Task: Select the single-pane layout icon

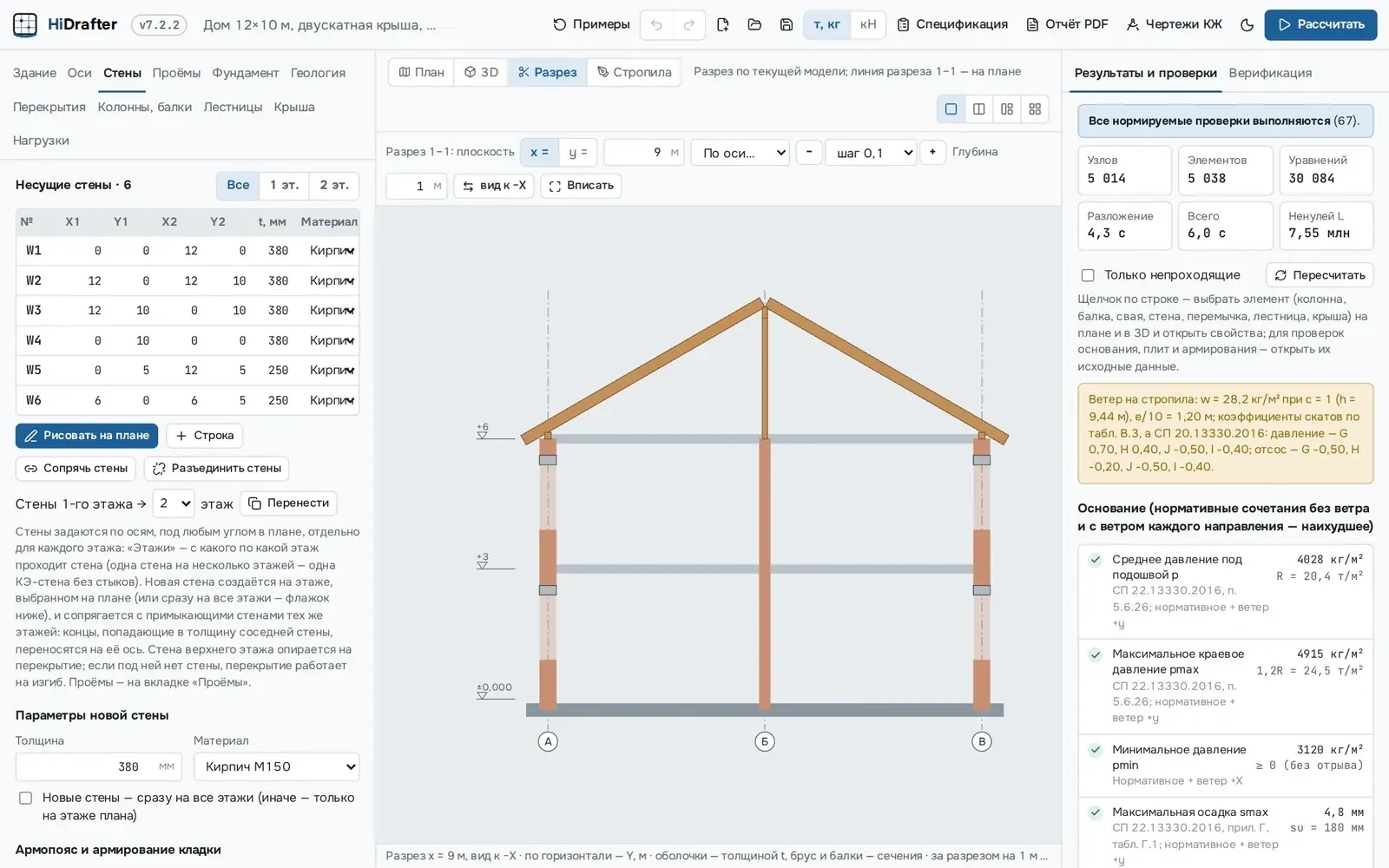Action: 951,108
